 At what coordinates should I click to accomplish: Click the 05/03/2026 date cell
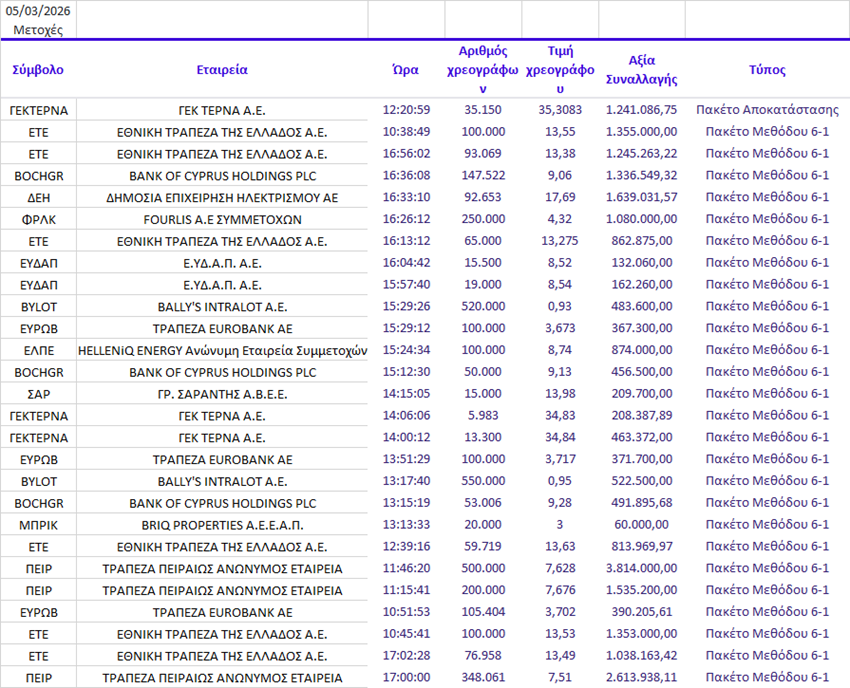pyautogui.click(x=38, y=10)
